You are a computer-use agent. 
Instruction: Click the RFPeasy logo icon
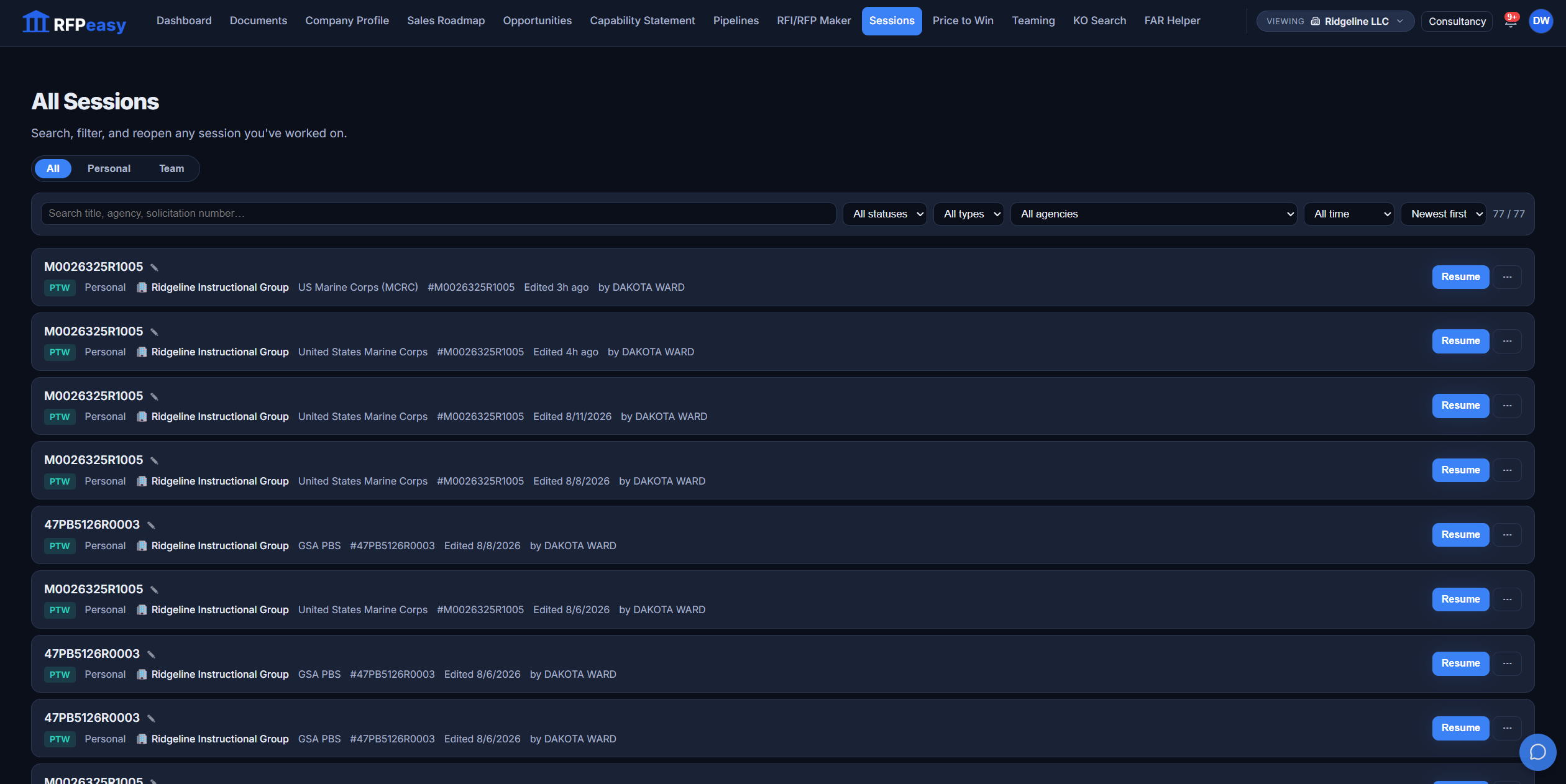pos(35,22)
